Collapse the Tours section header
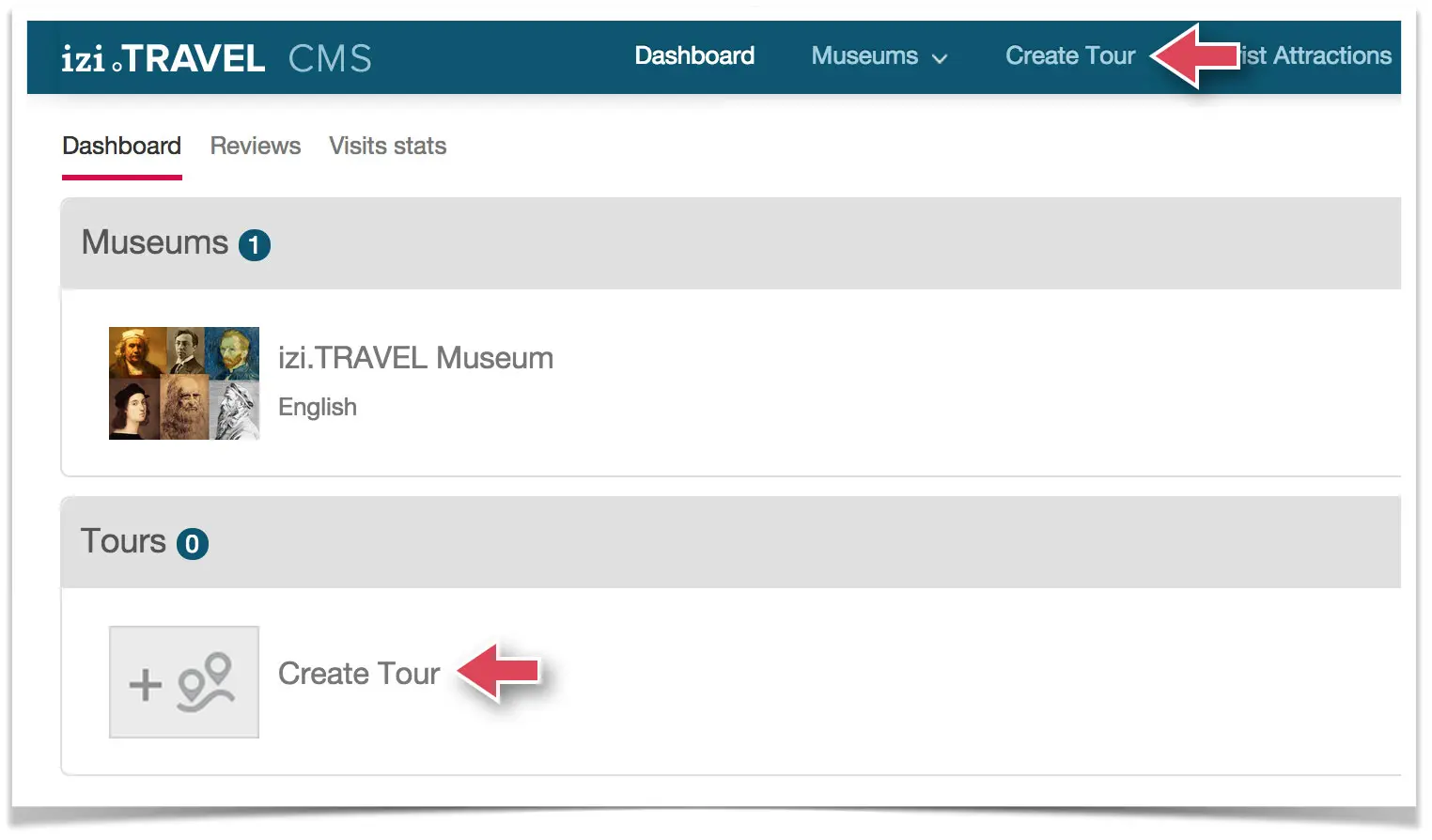This screenshot has width=1432, height=840. click(x=731, y=542)
